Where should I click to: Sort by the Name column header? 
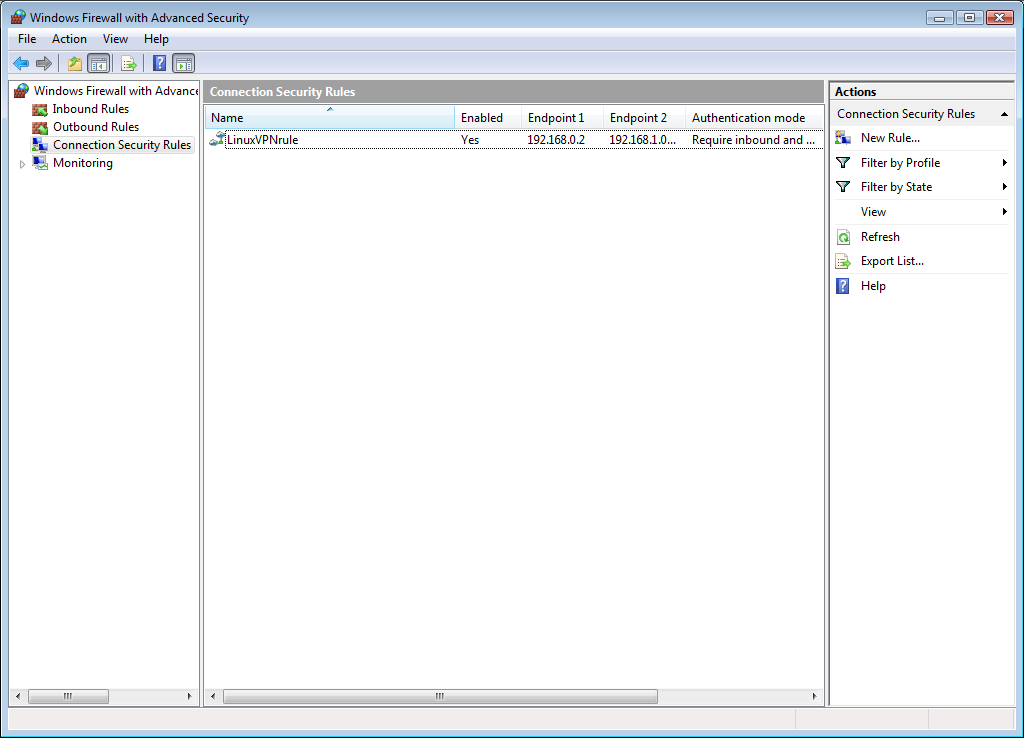coord(330,118)
